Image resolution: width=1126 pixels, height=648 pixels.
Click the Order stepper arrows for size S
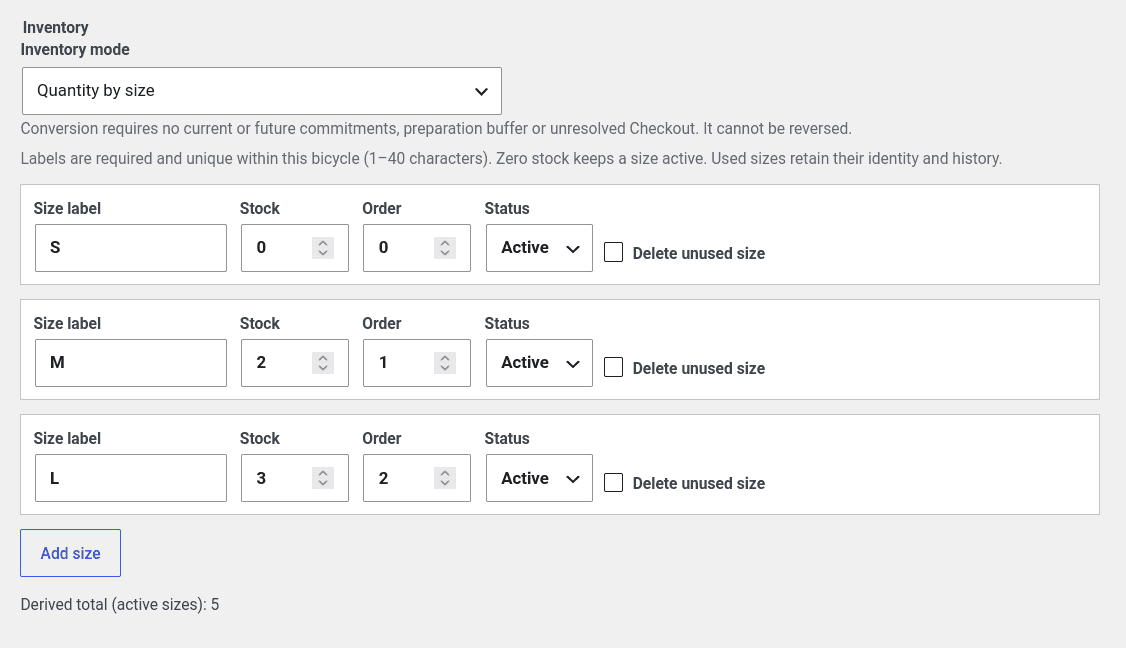pos(445,248)
